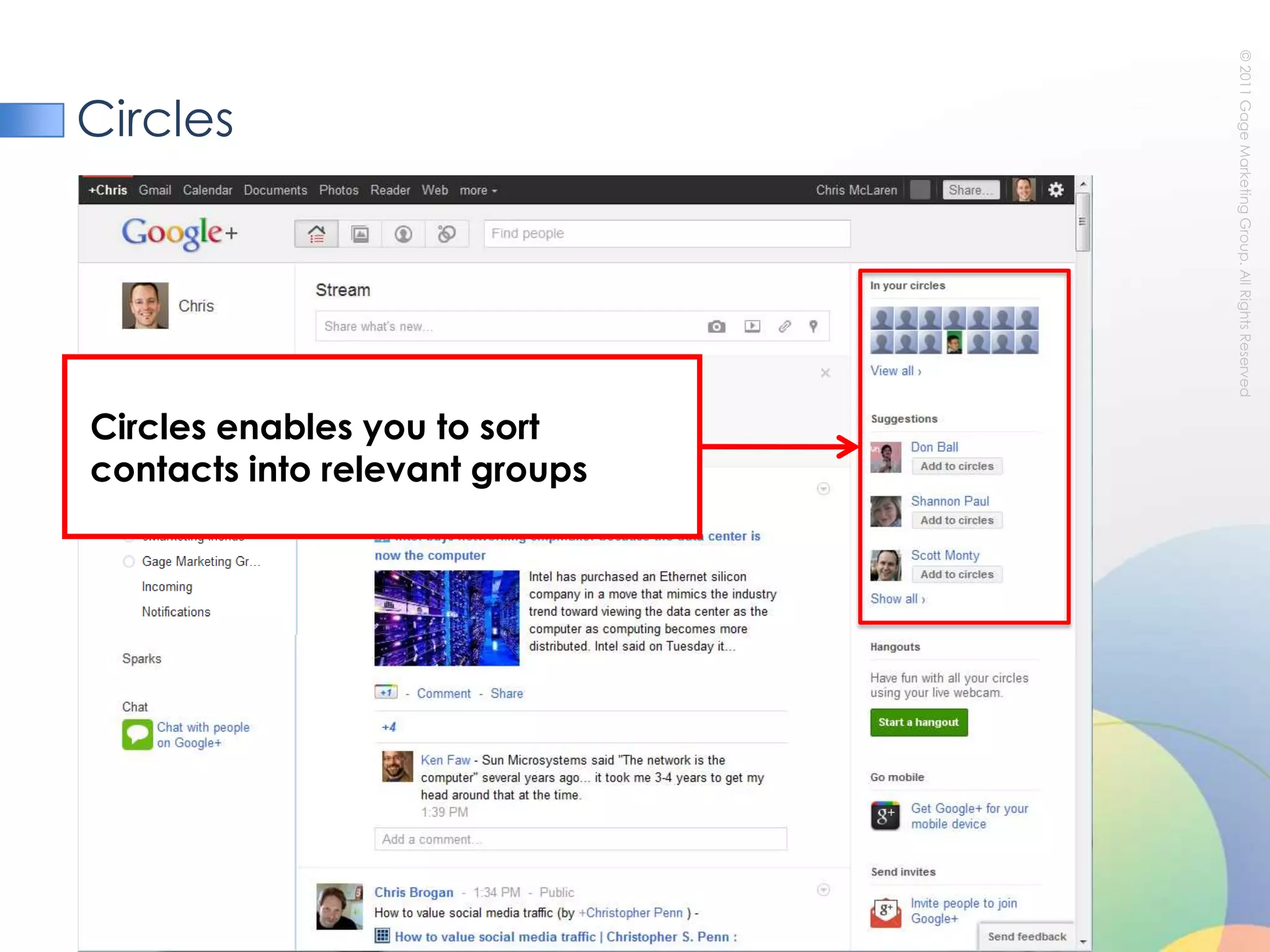The image size is (1270, 952).
Task: Open Notifications in left sidebar
Action: 176,612
